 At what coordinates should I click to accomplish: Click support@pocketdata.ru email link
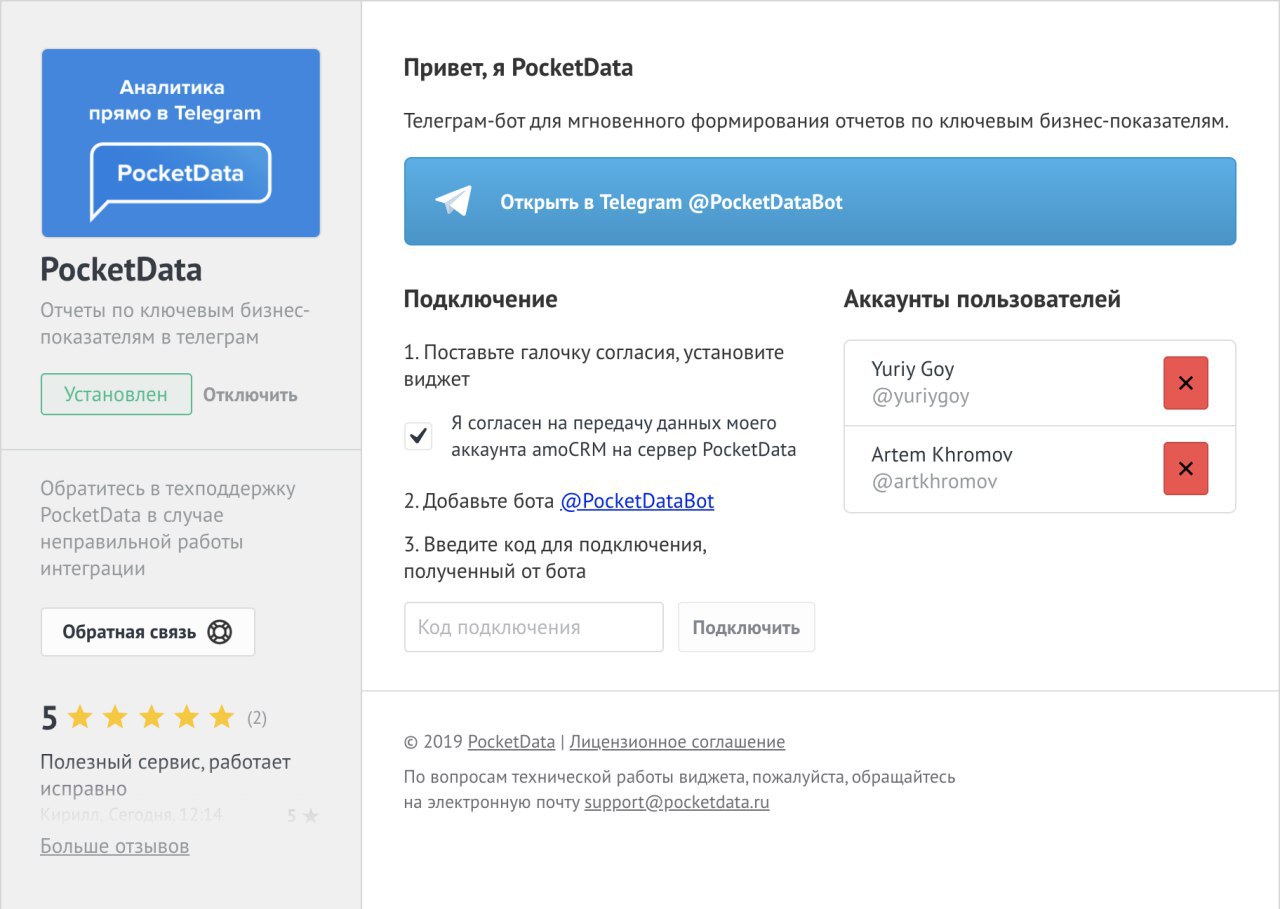coord(677,802)
